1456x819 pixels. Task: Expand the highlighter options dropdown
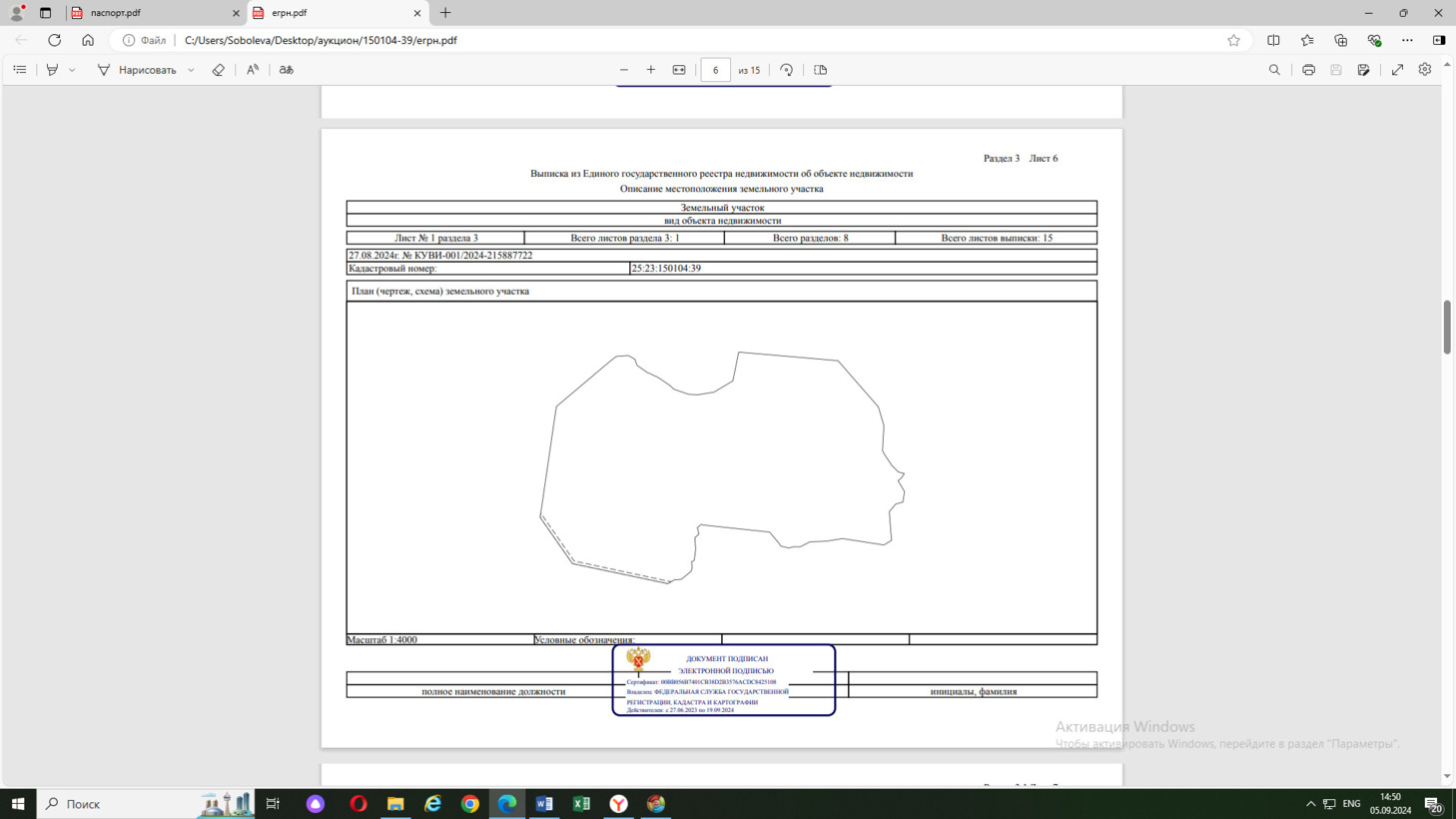click(72, 70)
